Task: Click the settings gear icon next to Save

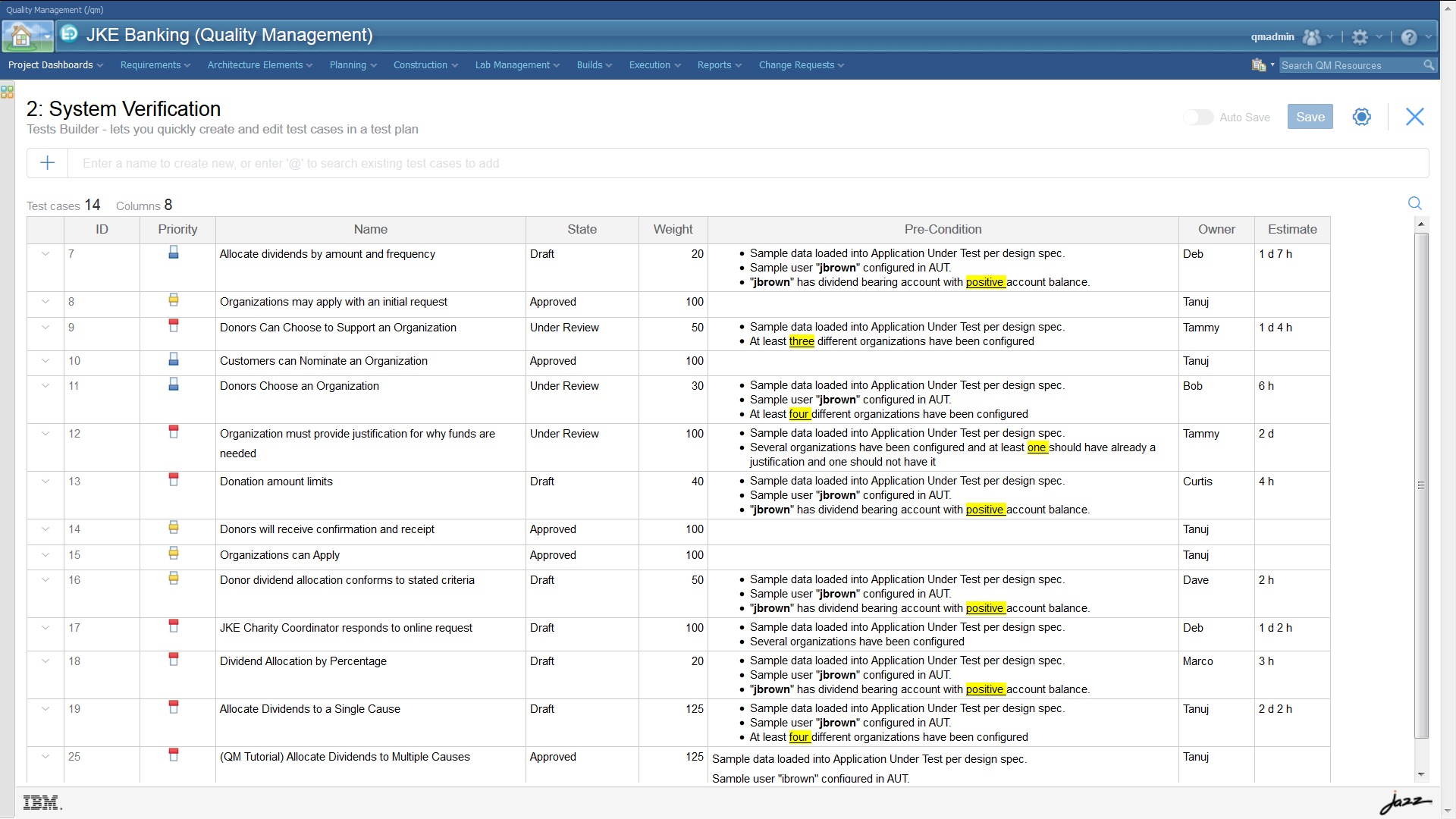Action: pyautogui.click(x=1362, y=117)
